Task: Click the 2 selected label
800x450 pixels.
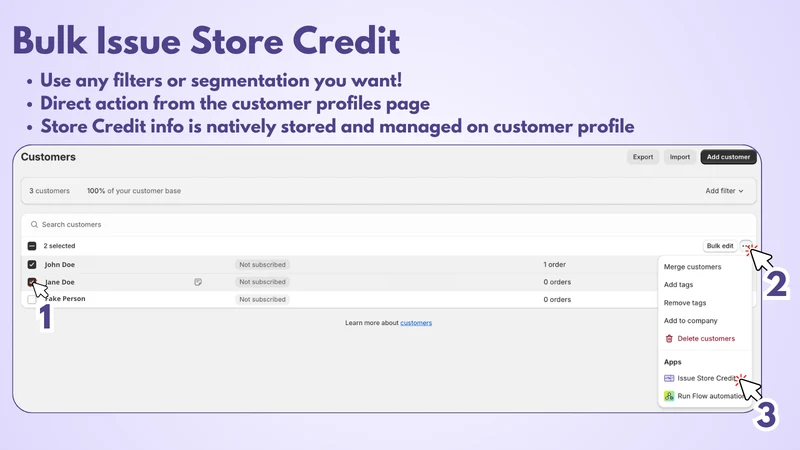Action: click(59, 246)
